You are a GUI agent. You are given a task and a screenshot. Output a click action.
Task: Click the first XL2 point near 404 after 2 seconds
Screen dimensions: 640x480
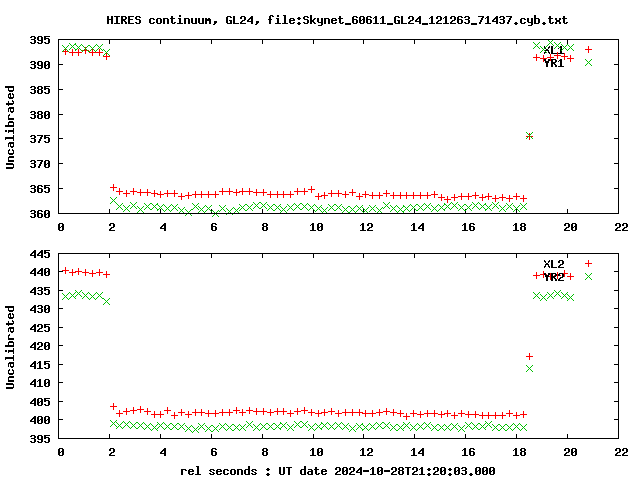point(113,407)
